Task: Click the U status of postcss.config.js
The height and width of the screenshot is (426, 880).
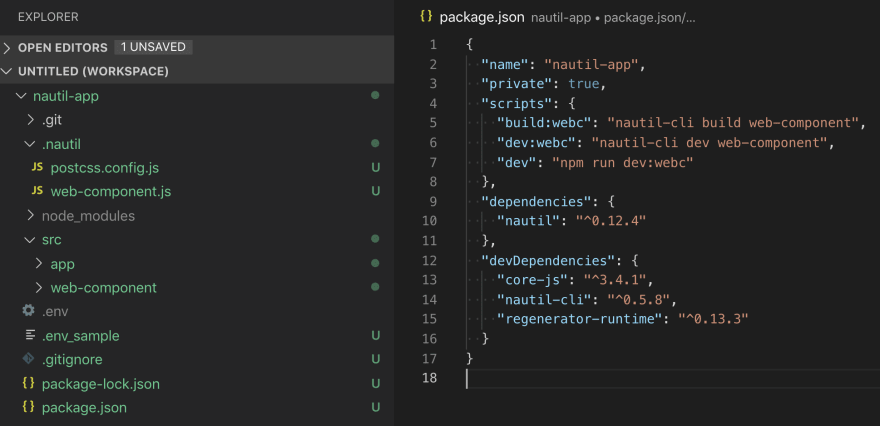Action: (x=375, y=167)
